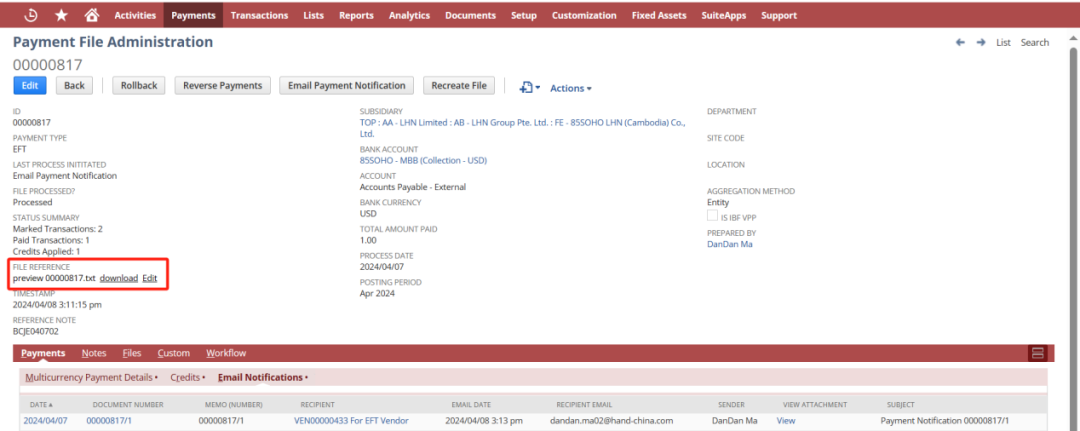Viewport: 1080px width, 431px height.
Task: Click the EMAIL DATE column header
Action: point(471,404)
